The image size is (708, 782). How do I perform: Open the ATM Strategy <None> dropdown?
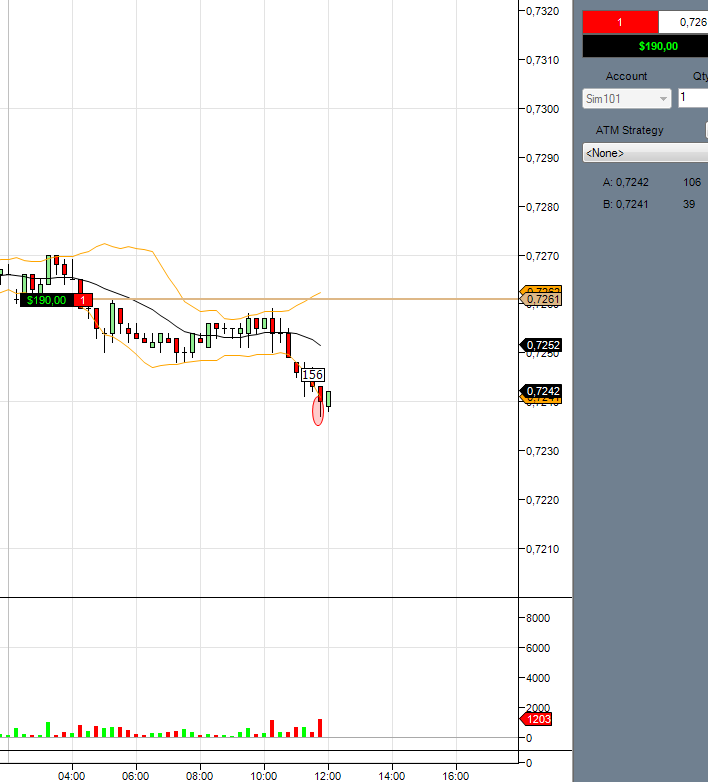coord(645,153)
